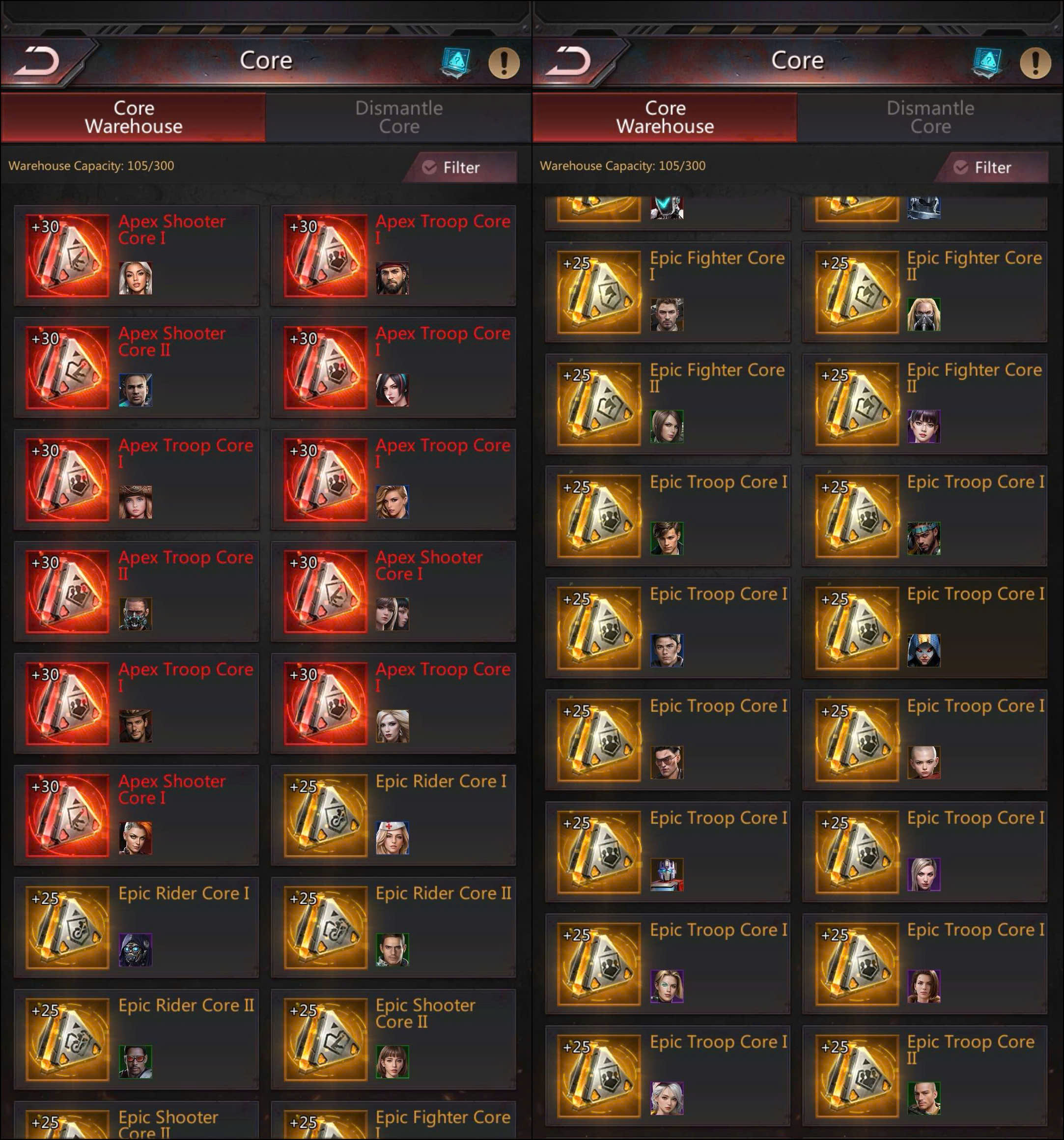Switch to Dismantle Core tab in left panel

point(398,117)
